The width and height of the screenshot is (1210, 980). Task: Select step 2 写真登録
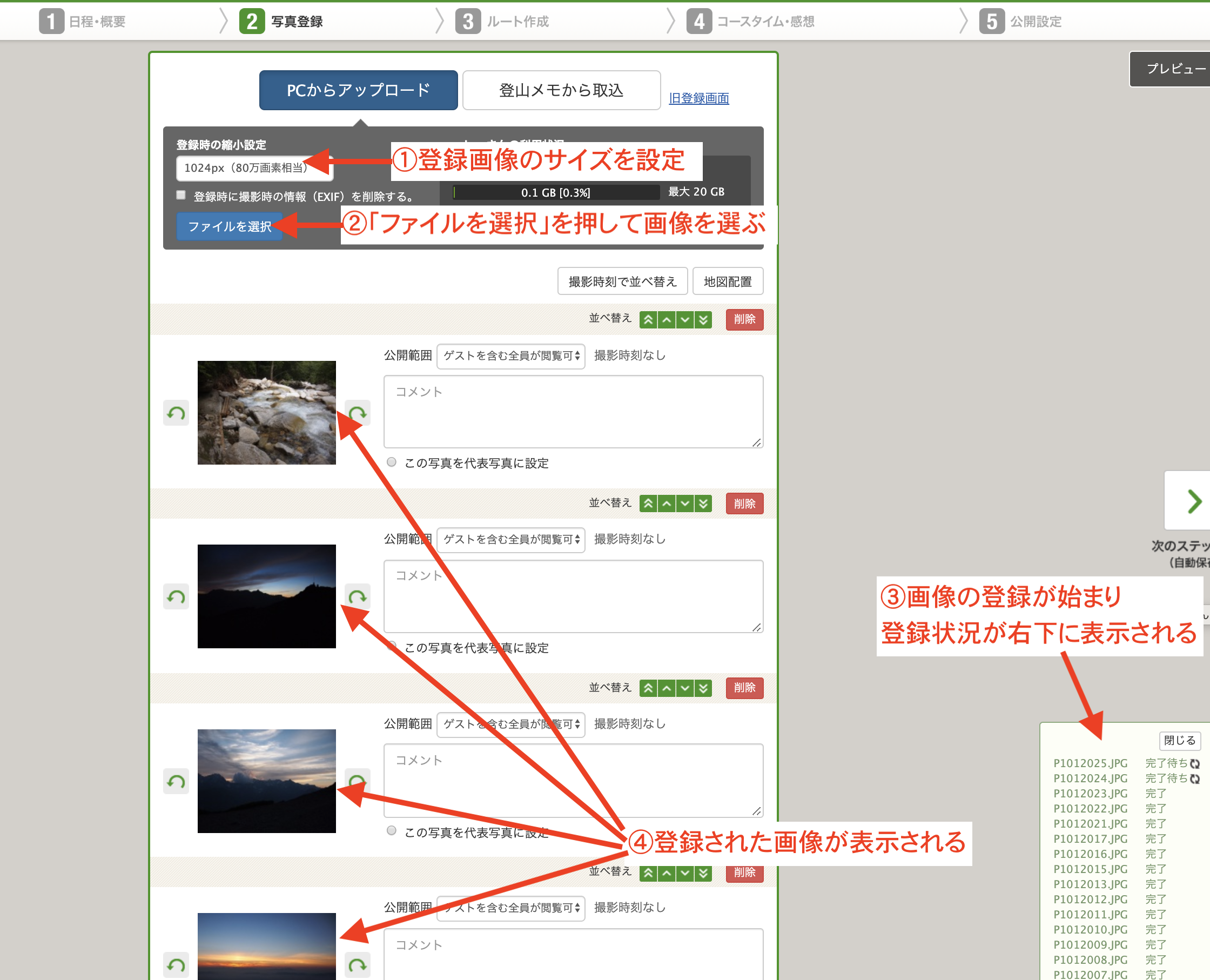pos(281,22)
